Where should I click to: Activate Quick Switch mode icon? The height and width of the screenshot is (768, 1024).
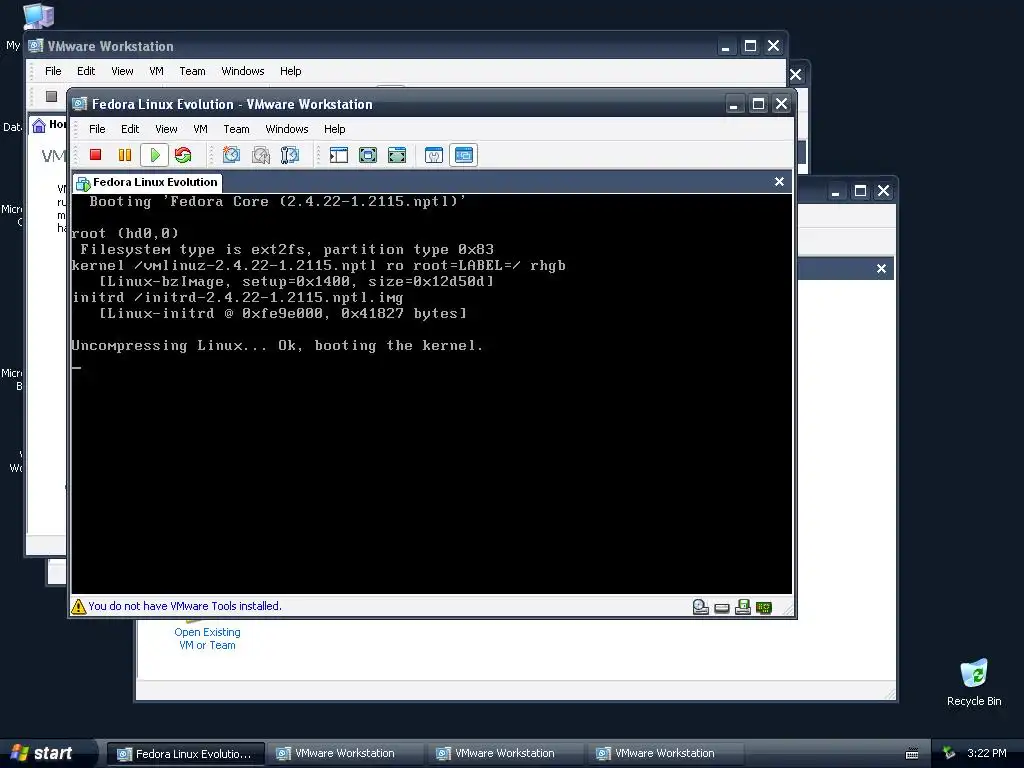397,155
